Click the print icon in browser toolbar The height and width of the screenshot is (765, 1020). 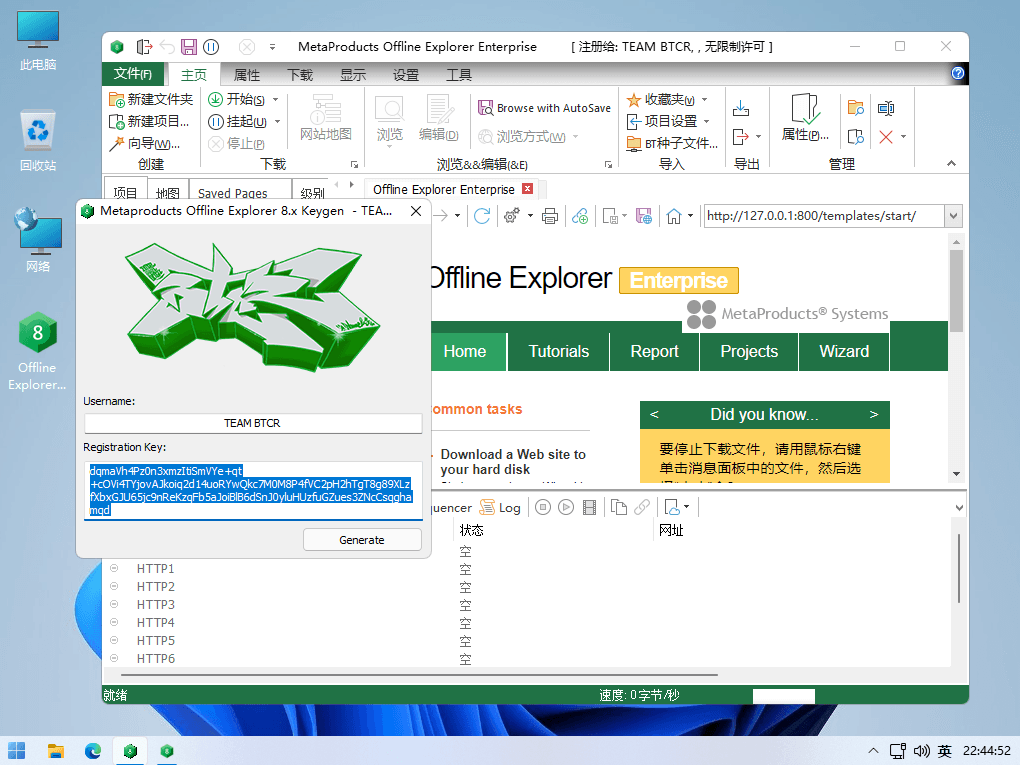(550, 216)
